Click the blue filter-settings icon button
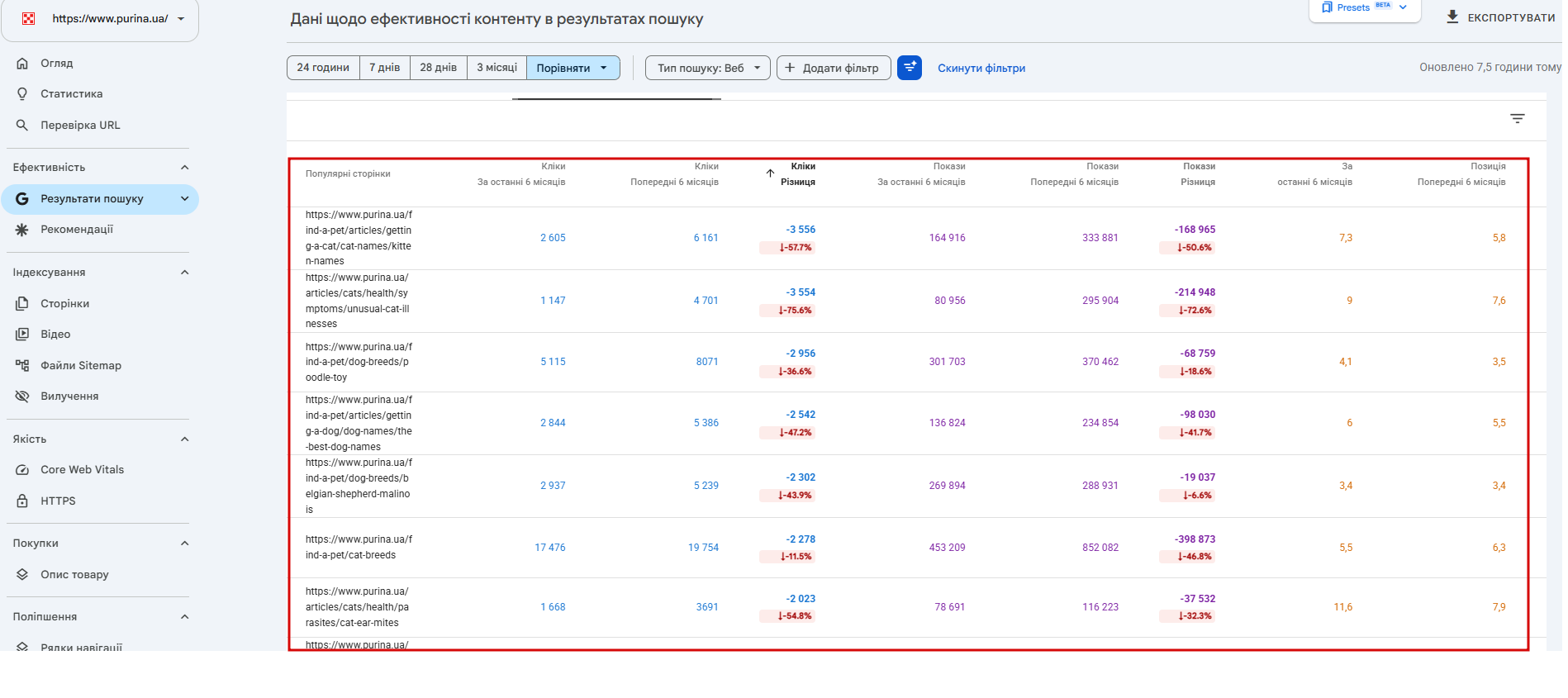 tap(910, 68)
